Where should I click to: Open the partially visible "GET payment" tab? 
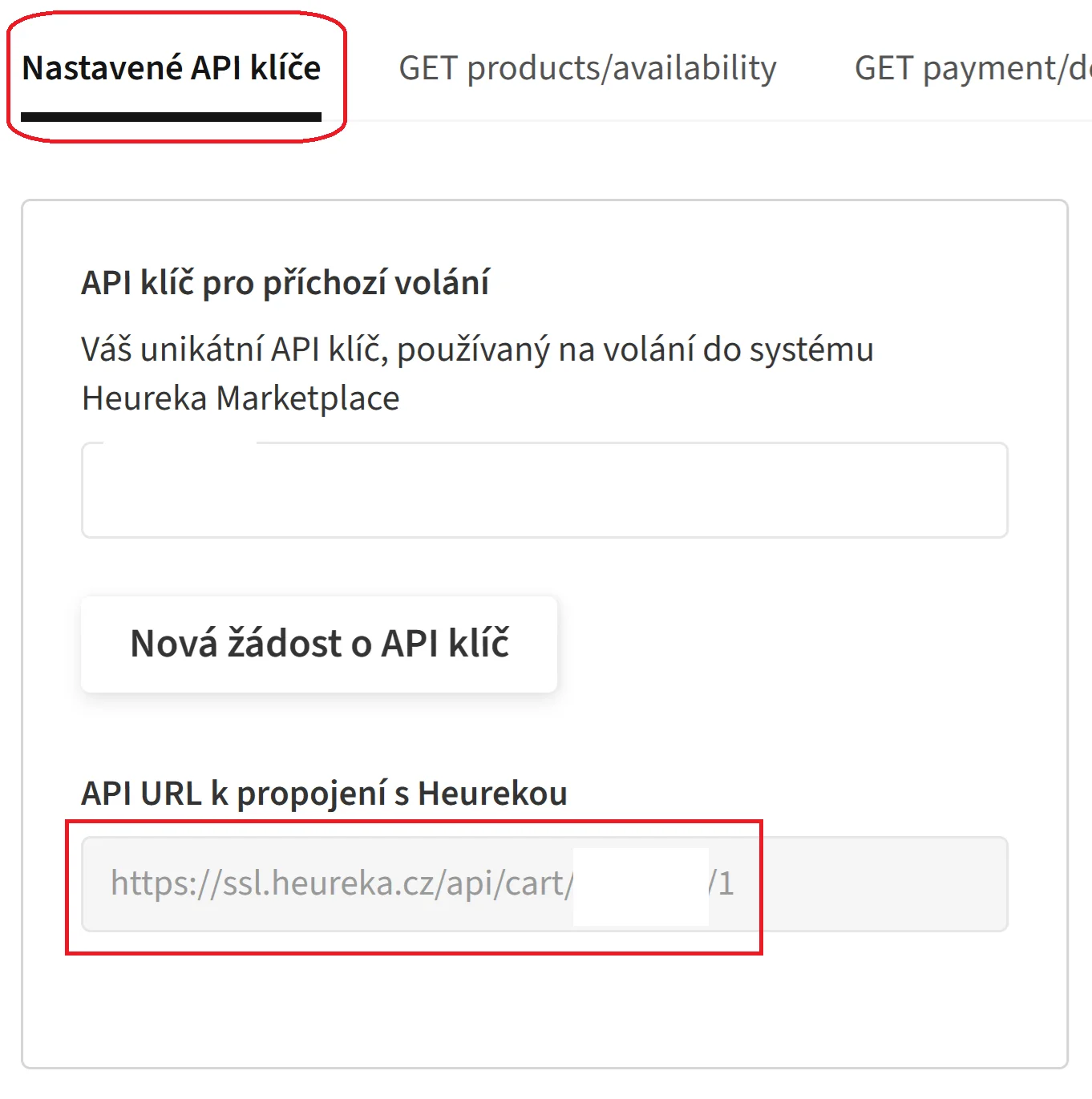point(972,68)
